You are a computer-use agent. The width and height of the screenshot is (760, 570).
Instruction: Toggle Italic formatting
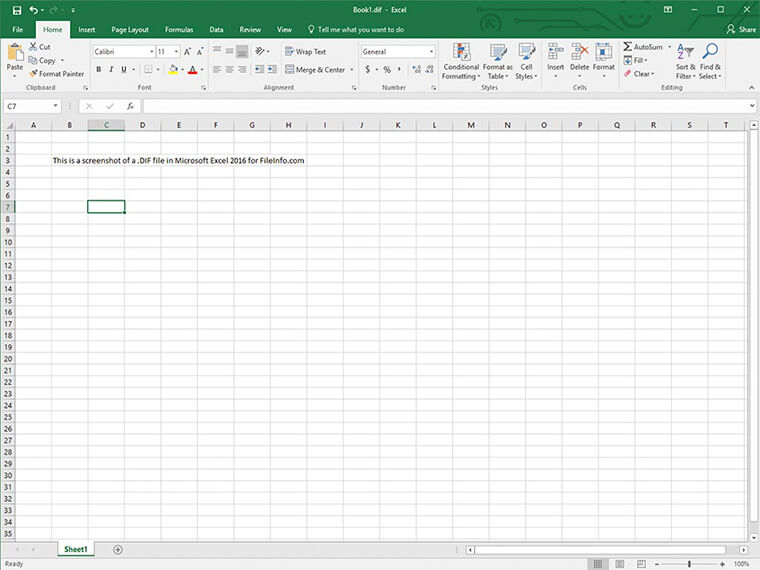tap(111, 69)
